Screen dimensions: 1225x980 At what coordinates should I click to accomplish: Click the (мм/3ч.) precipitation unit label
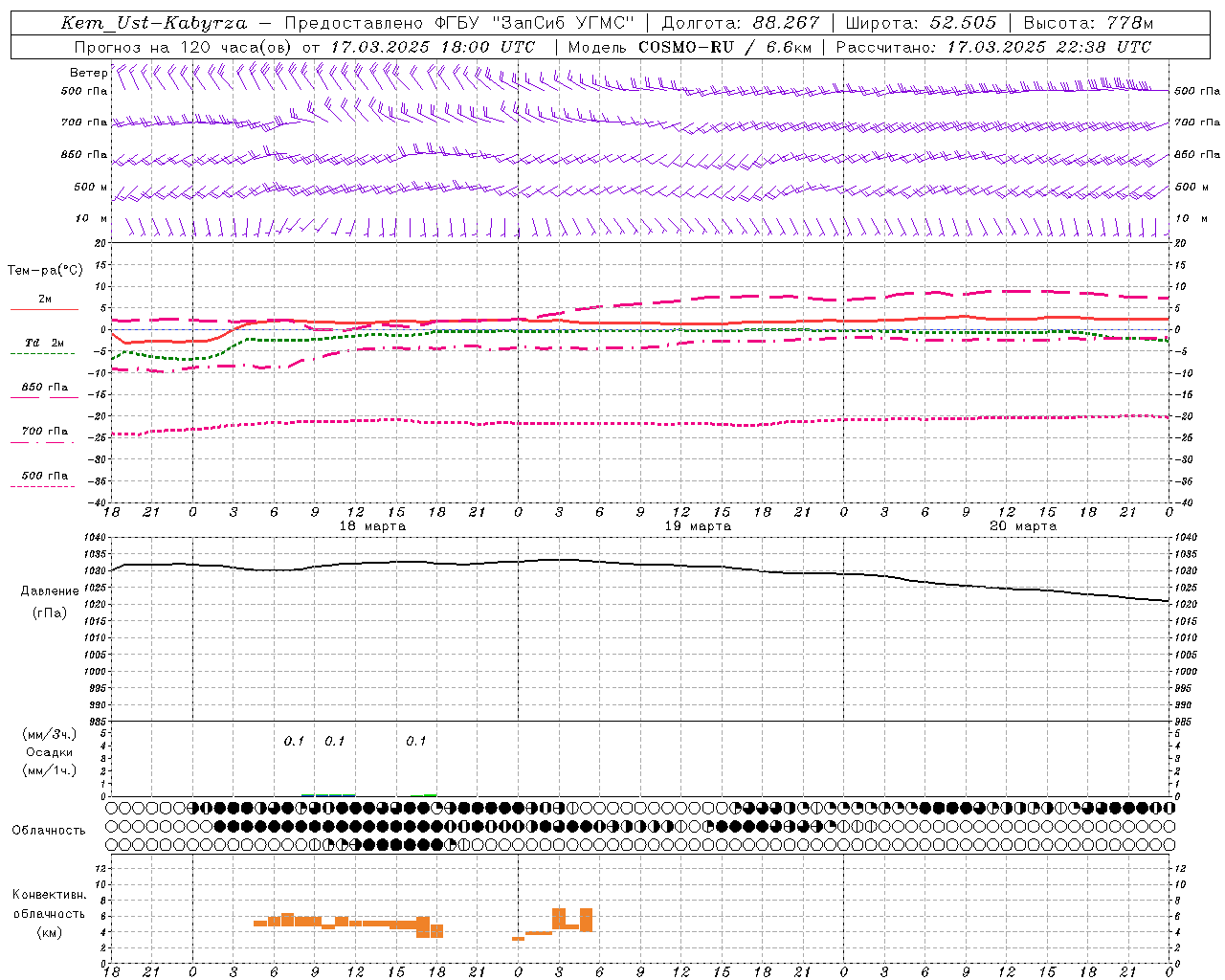tap(50, 735)
